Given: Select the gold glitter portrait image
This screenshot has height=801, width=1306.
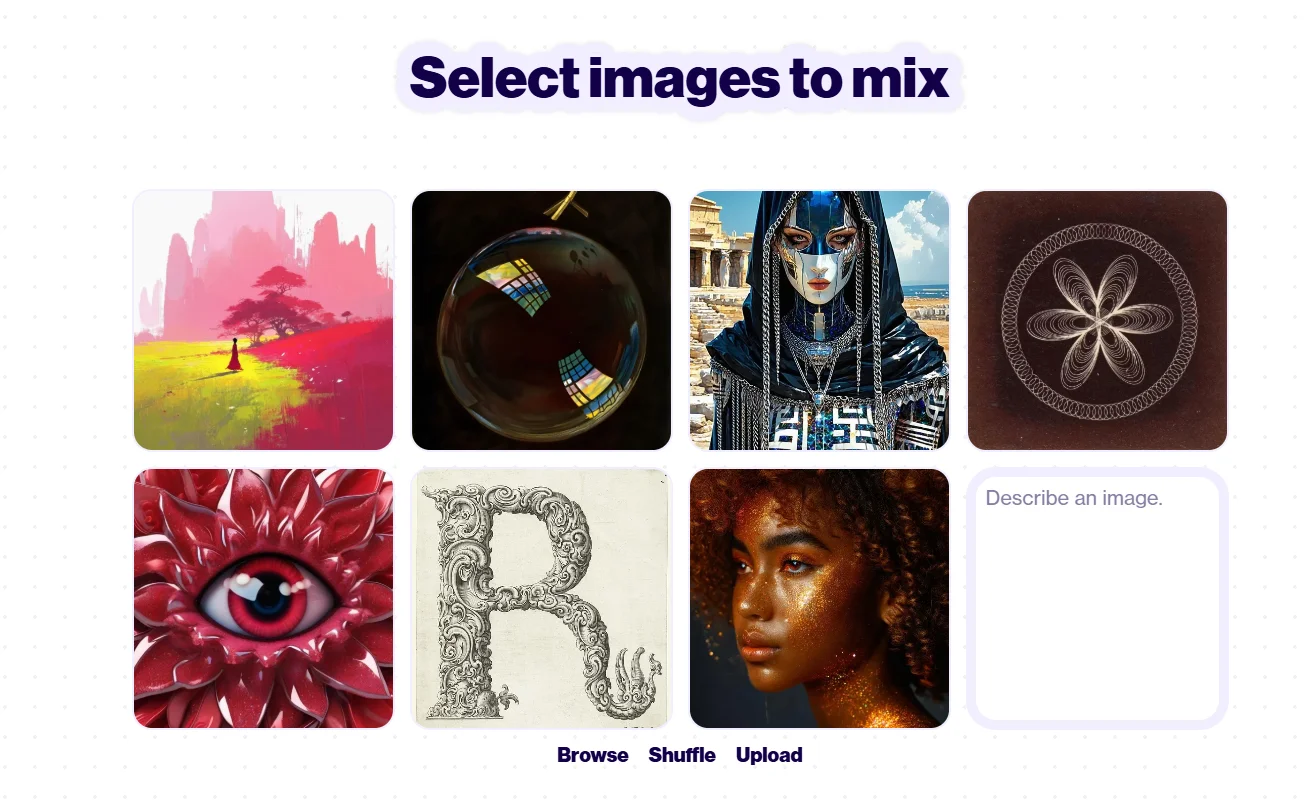Looking at the screenshot, I should pos(819,598).
